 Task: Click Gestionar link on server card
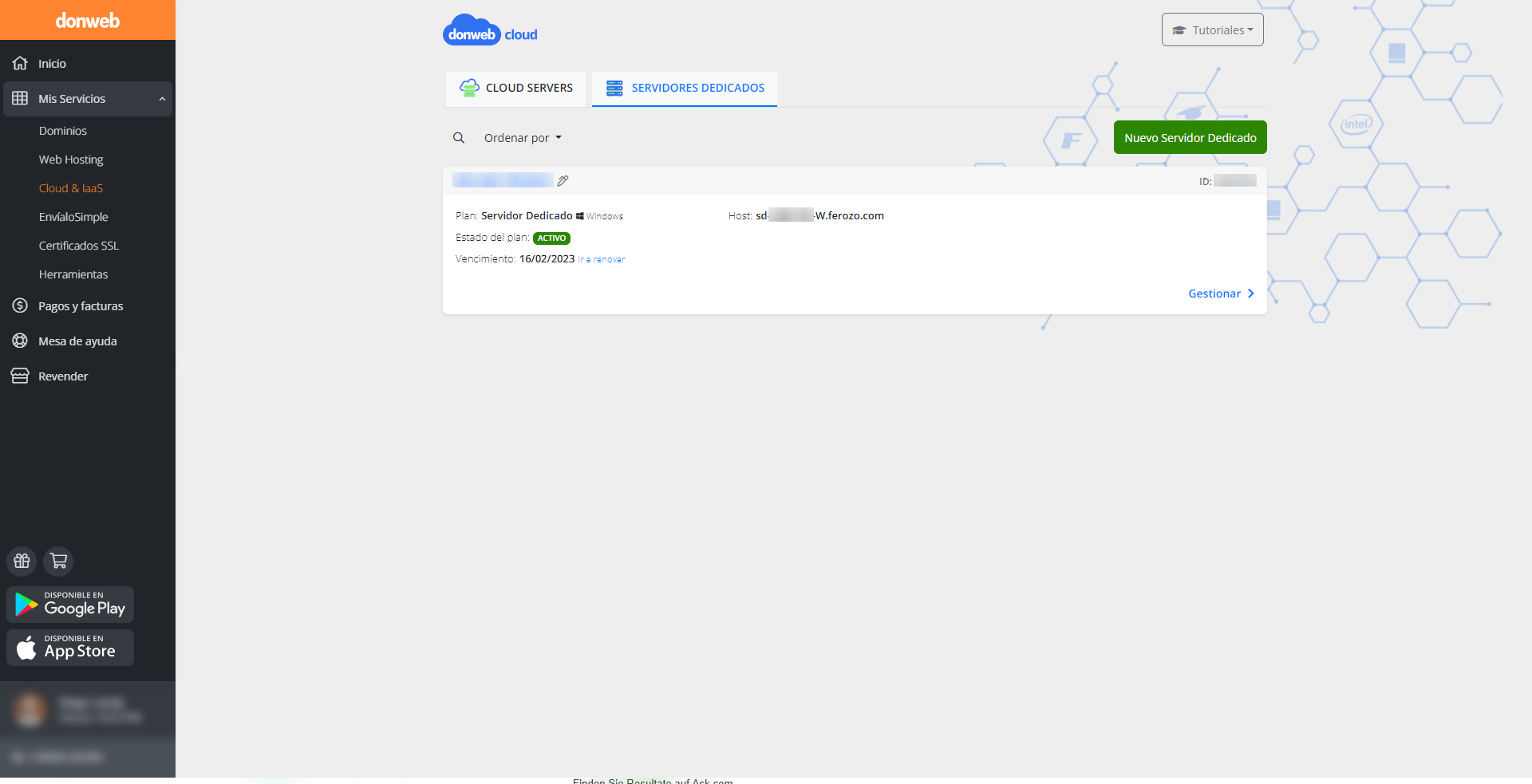[1221, 294]
